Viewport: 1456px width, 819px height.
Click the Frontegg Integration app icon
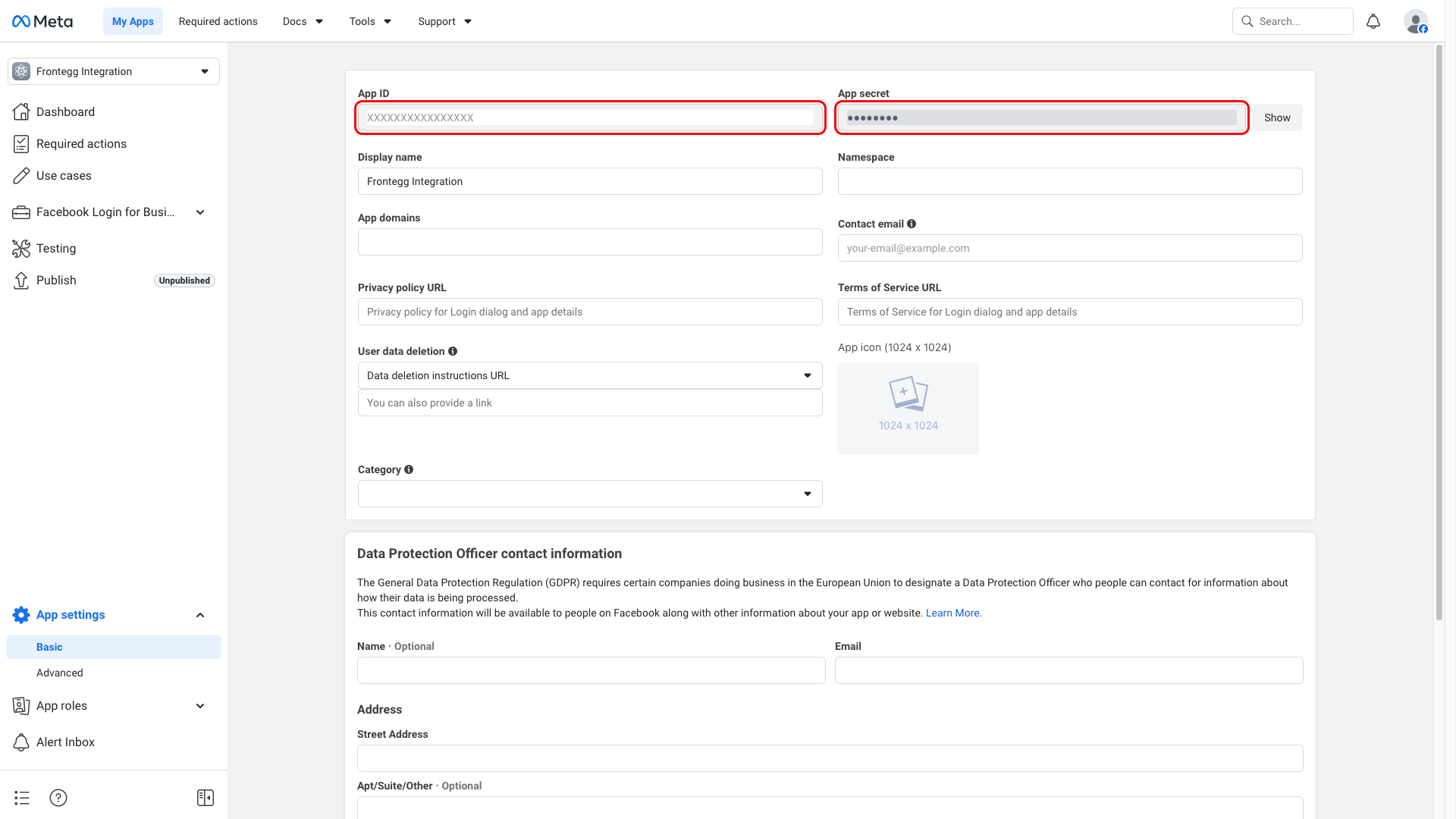[x=21, y=71]
